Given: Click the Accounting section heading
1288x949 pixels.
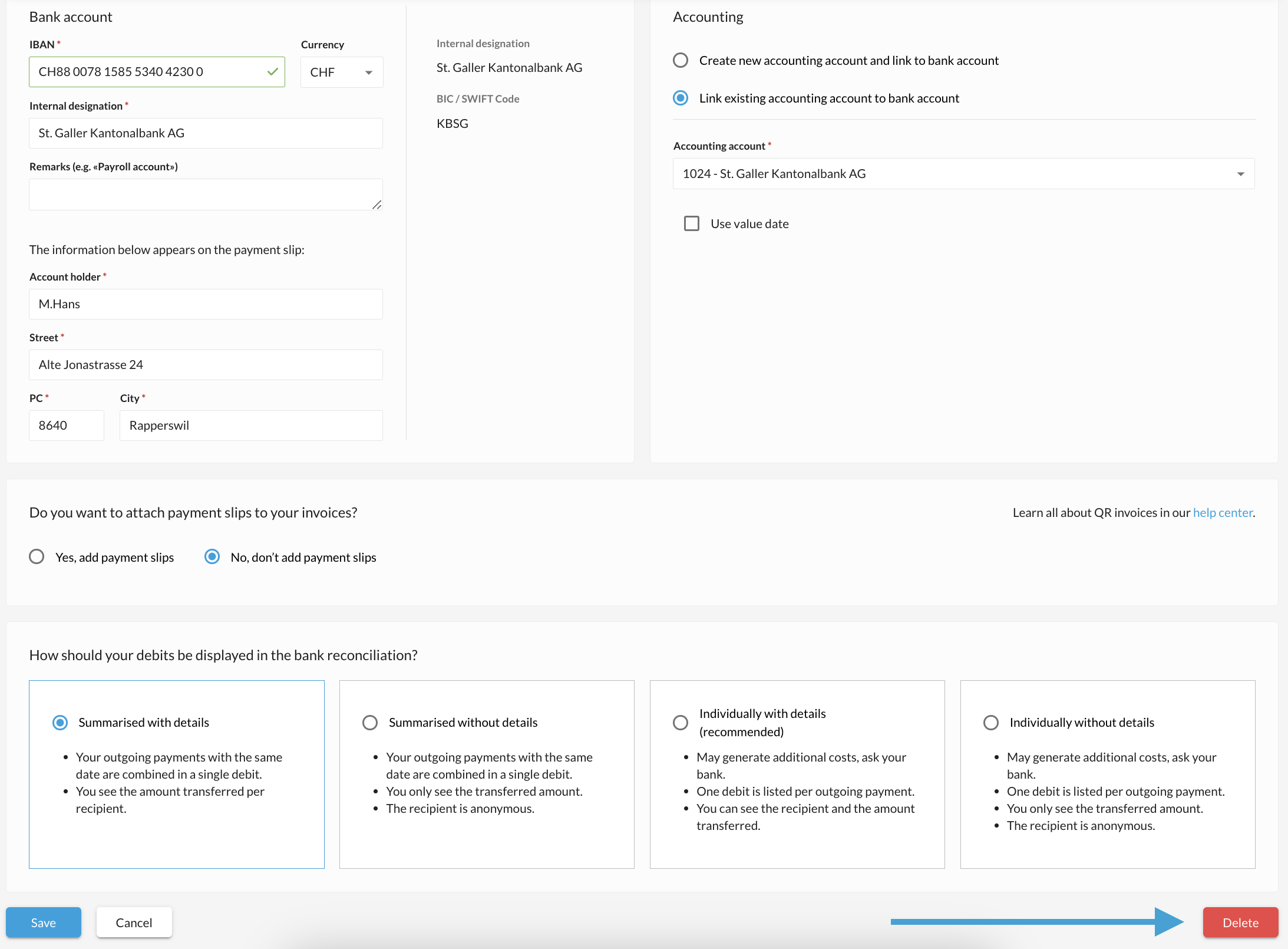Looking at the screenshot, I should (708, 17).
